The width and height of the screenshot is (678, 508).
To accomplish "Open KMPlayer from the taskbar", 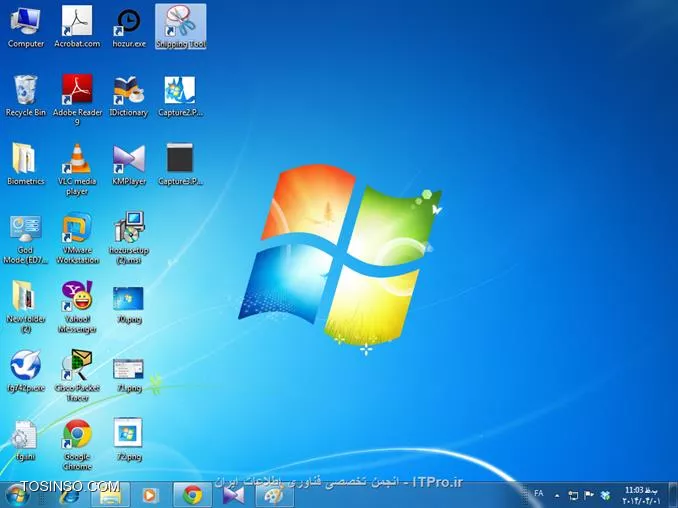I will coord(233,495).
